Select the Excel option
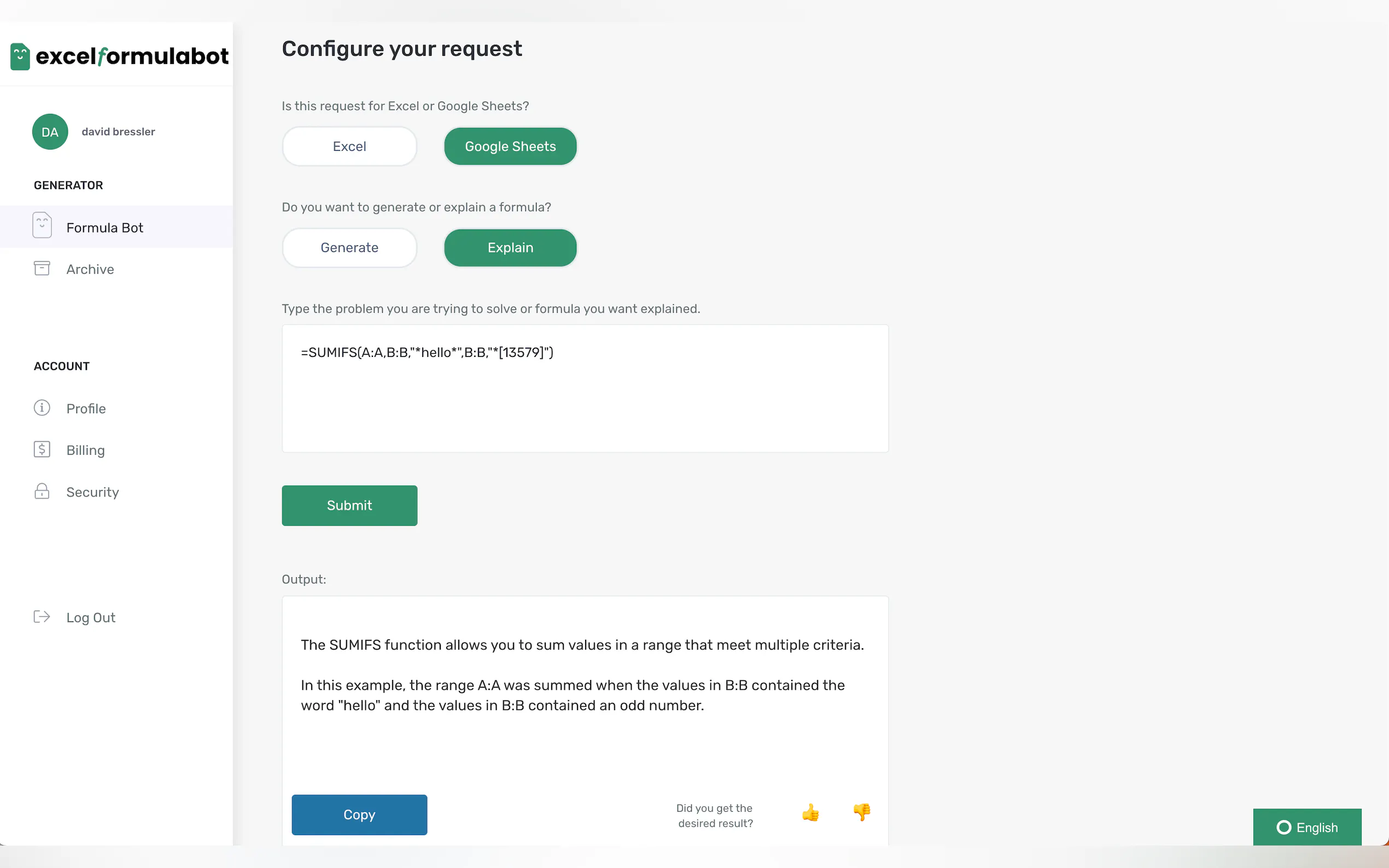This screenshot has height=868, width=1389. [x=349, y=146]
